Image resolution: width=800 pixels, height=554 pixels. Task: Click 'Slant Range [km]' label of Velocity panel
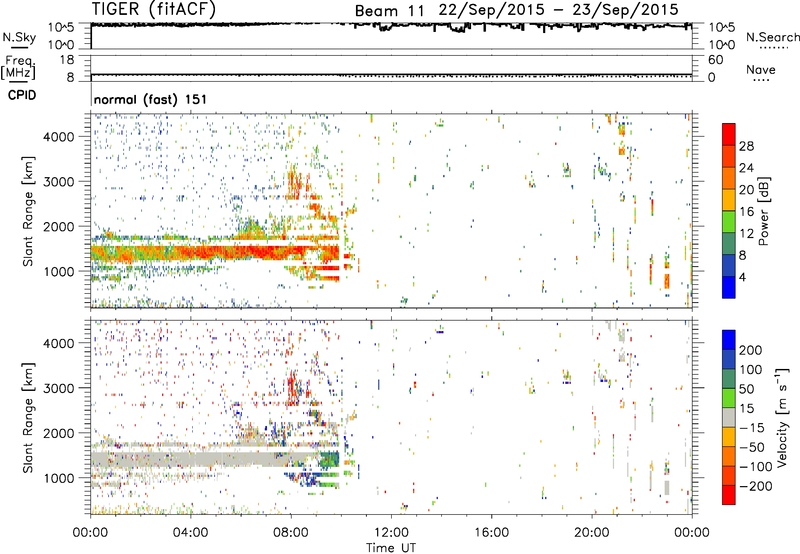pyautogui.click(x=28, y=418)
